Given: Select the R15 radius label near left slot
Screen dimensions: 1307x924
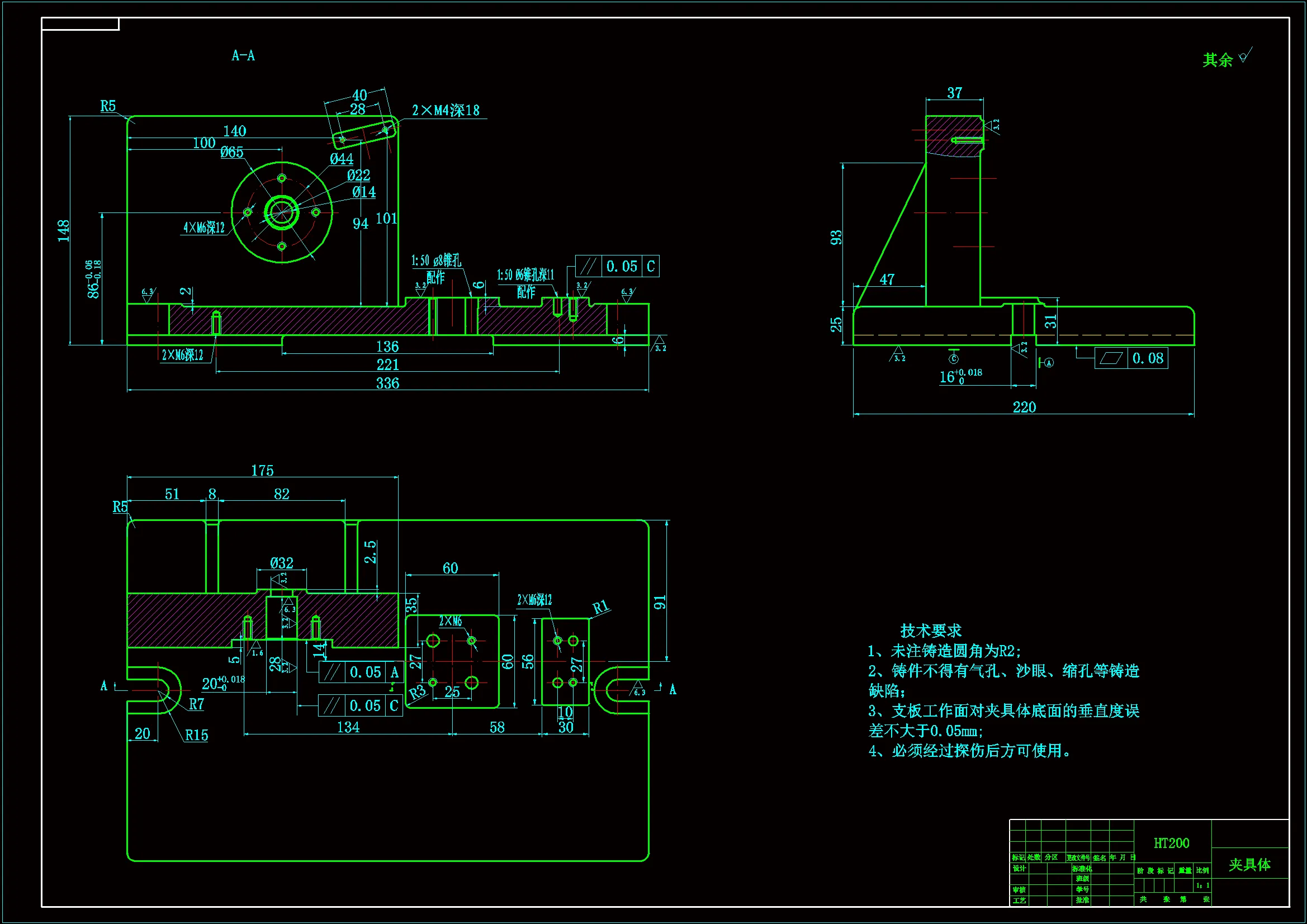Looking at the screenshot, I should pos(196,735).
